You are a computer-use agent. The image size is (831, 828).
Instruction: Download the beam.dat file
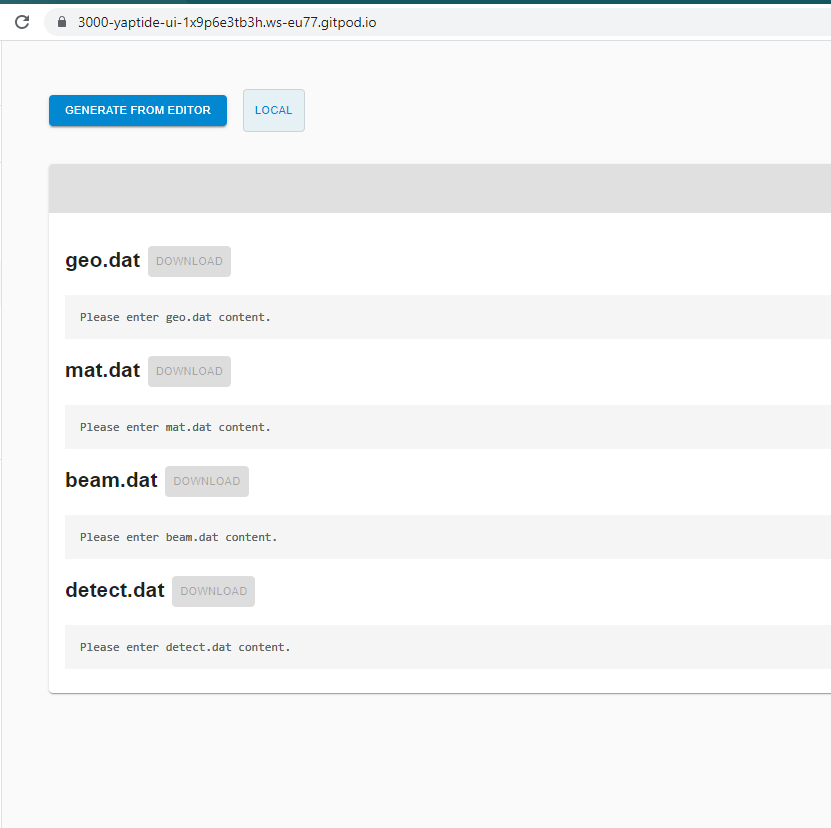pos(206,481)
